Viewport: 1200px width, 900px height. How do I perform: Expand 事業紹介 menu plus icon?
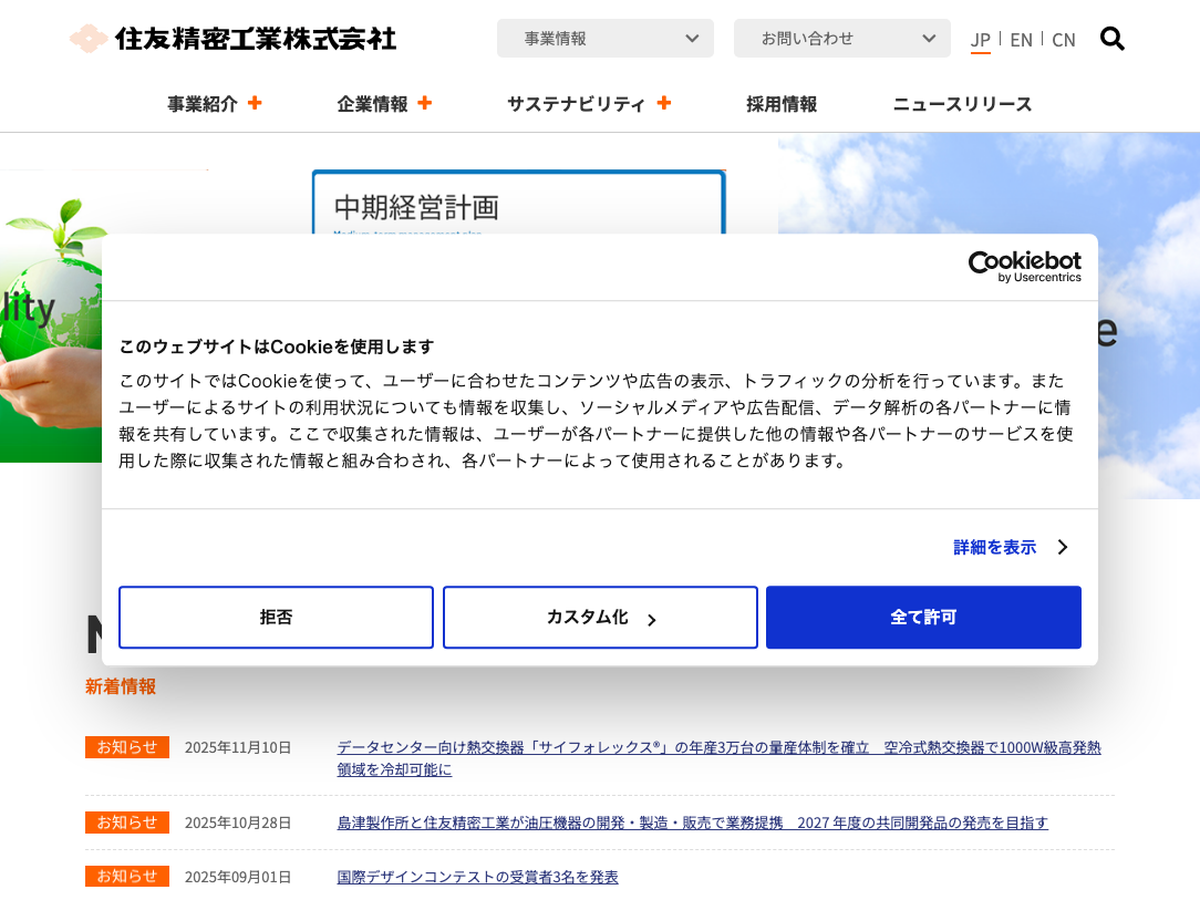(255, 103)
